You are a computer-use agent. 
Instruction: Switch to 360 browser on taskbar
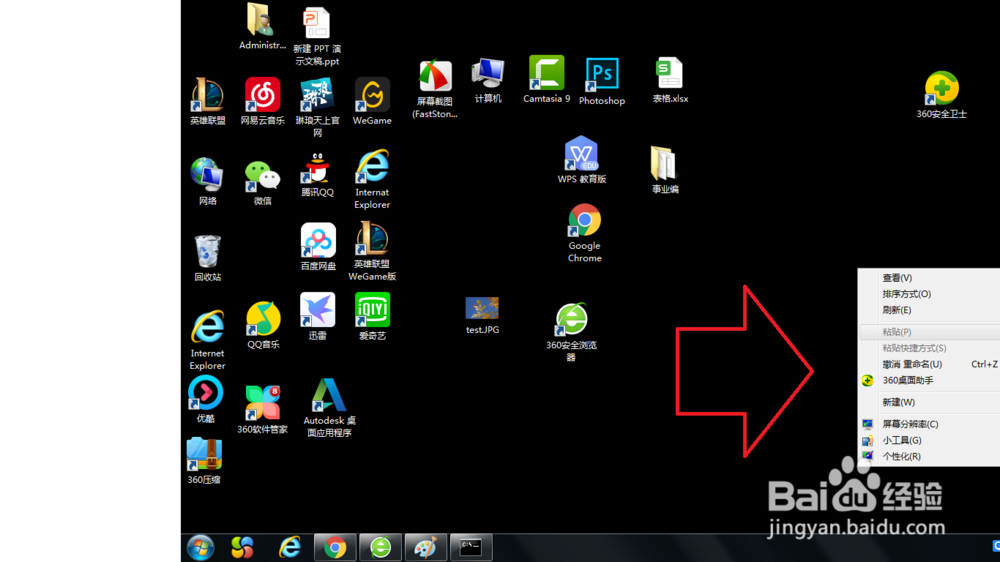pos(381,548)
